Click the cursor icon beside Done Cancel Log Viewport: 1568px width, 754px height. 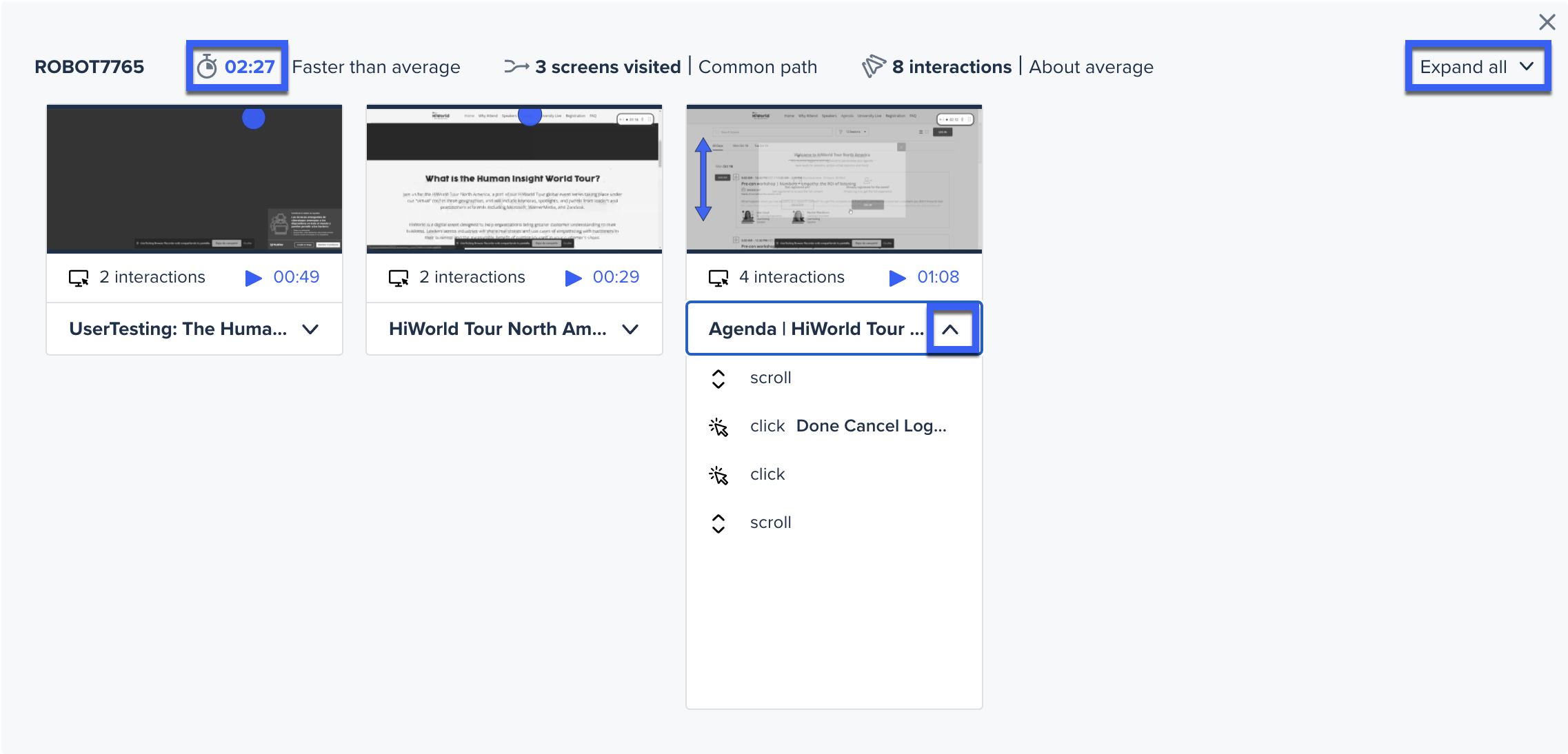[x=718, y=427]
